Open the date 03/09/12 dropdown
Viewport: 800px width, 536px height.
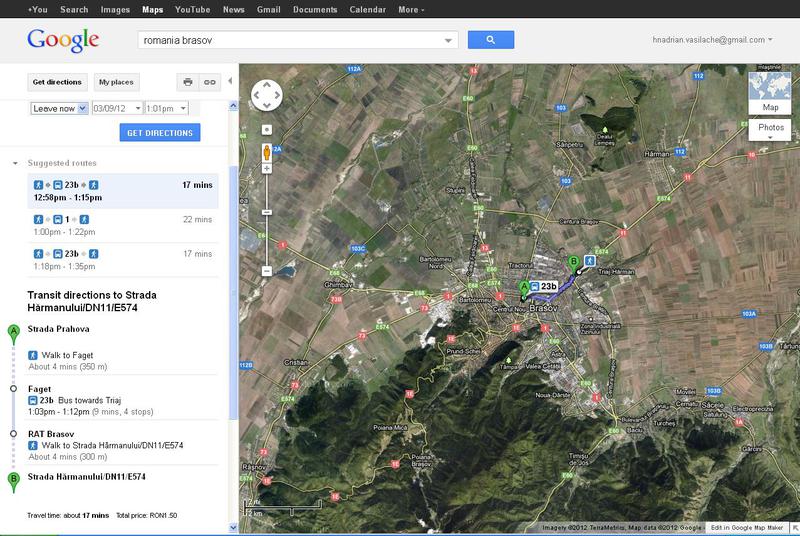point(117,108)
